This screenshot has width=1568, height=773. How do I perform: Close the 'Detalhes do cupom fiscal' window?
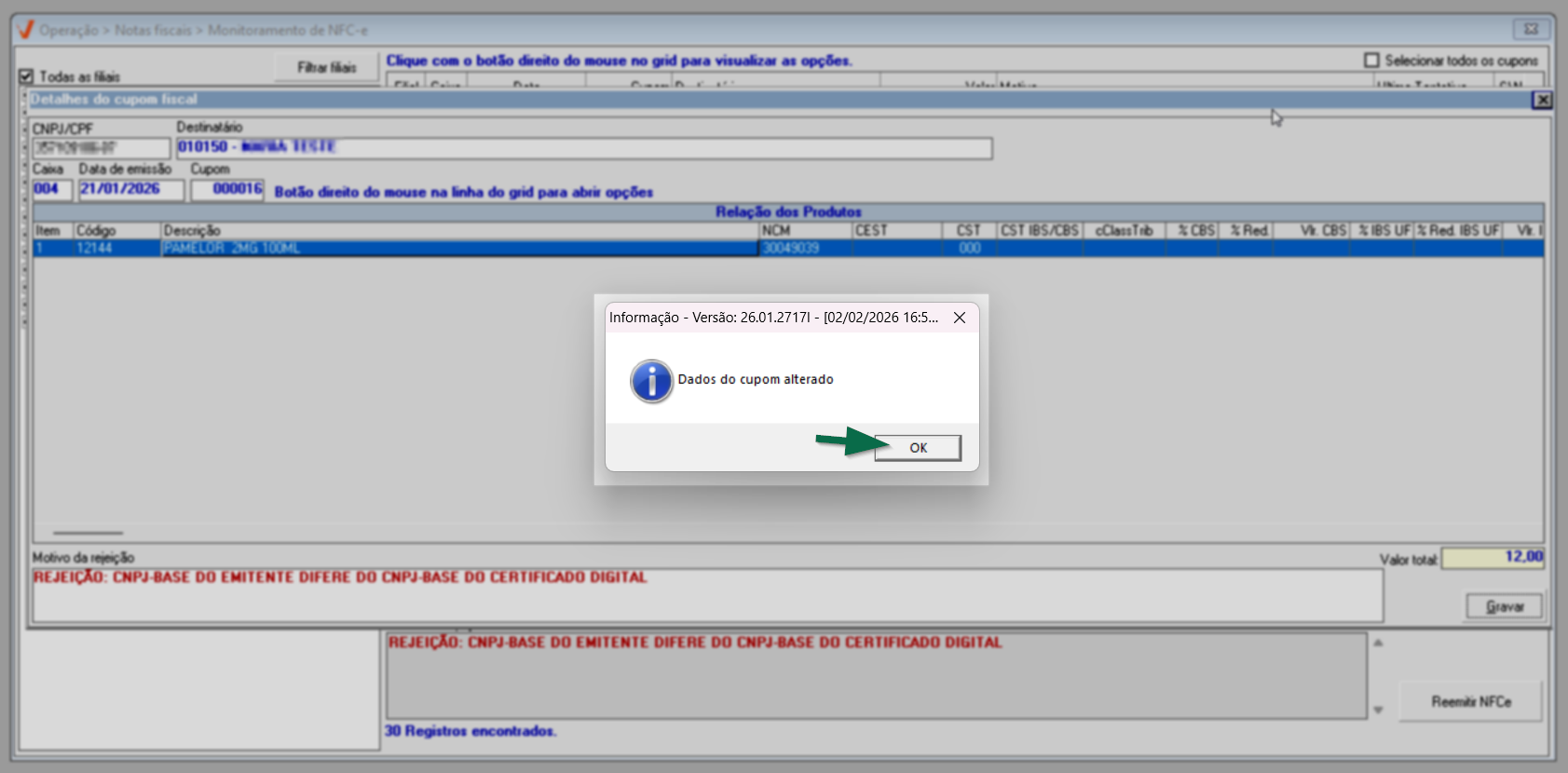point(1543,100)
